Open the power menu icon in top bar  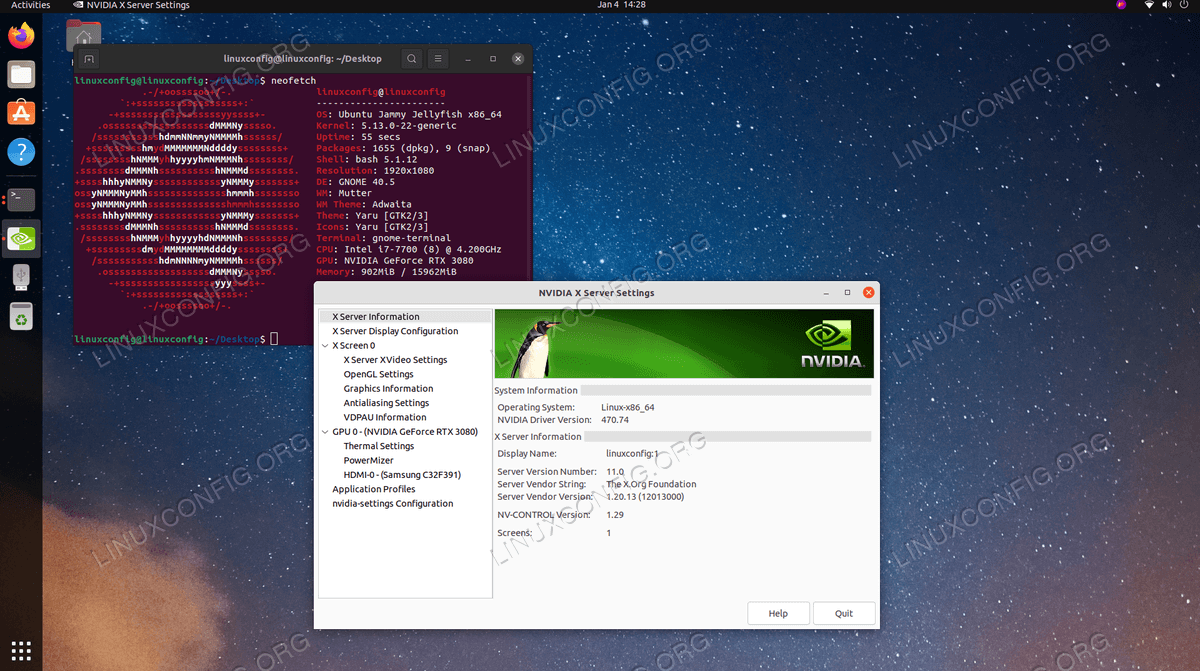(1184, 5)
